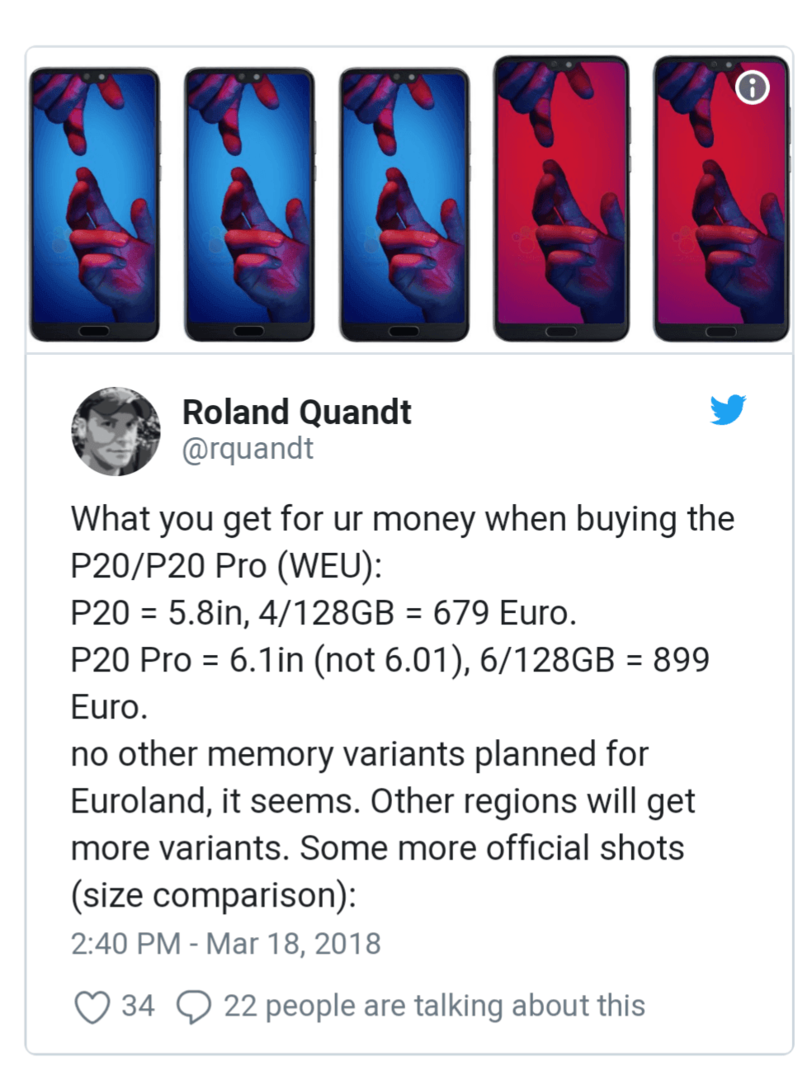Image resolution: width=812 pixels, height=1080 pixels.
Task: Click the reply speech bubble icon
Action: pyautogui.click(x=194, y=1006)
